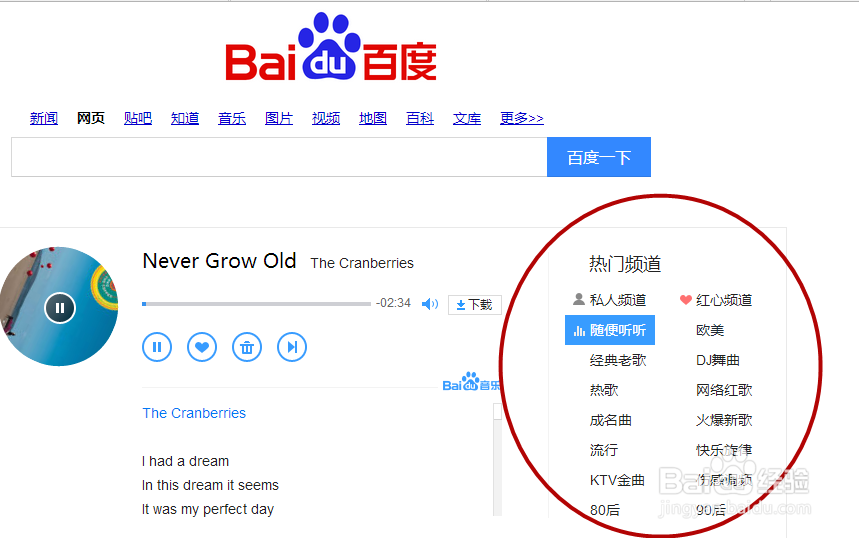Image resolution: width=859 pixels, height=538 pixels.
Task: Select the KTV金曲 channel
Action: click(x=617, y=480)
